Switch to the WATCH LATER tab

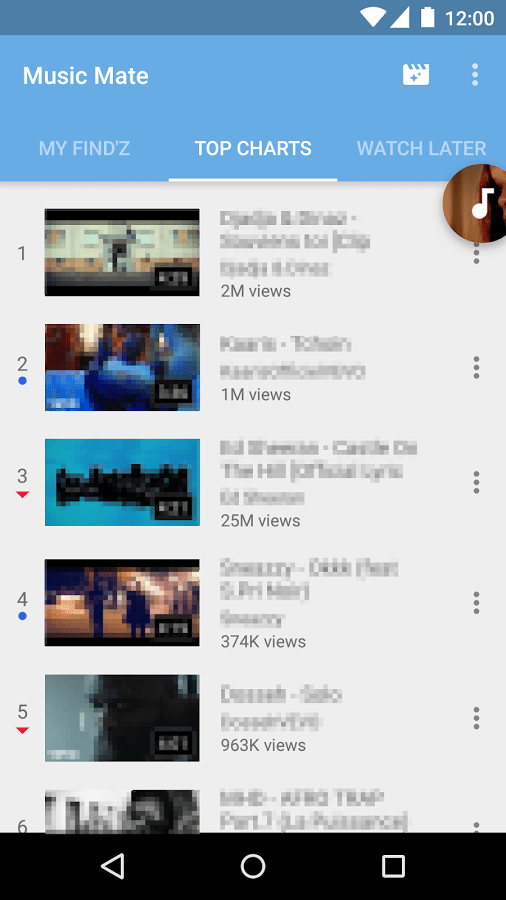422,148
